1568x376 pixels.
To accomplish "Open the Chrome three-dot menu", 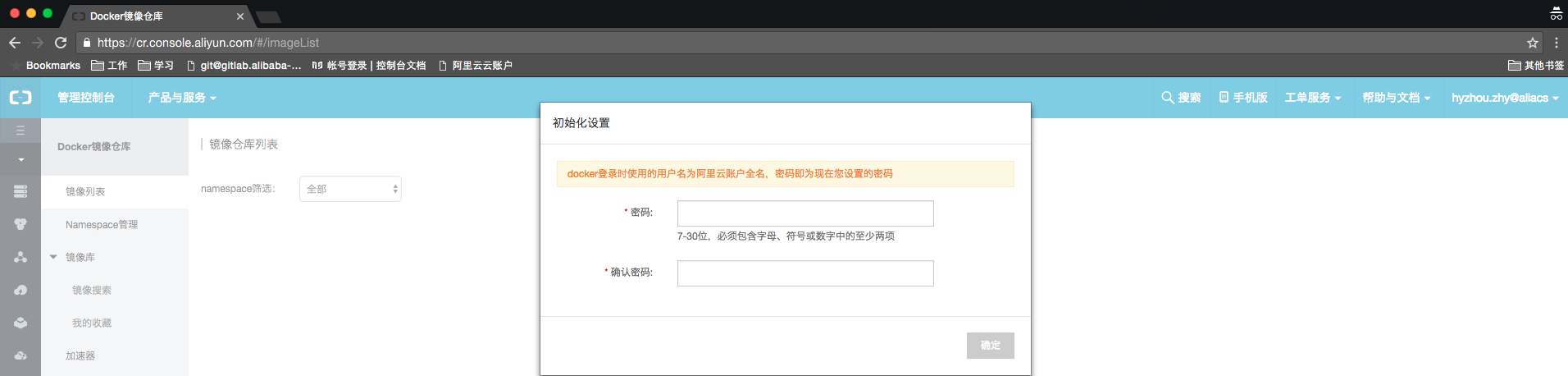I will (1556, 43).
